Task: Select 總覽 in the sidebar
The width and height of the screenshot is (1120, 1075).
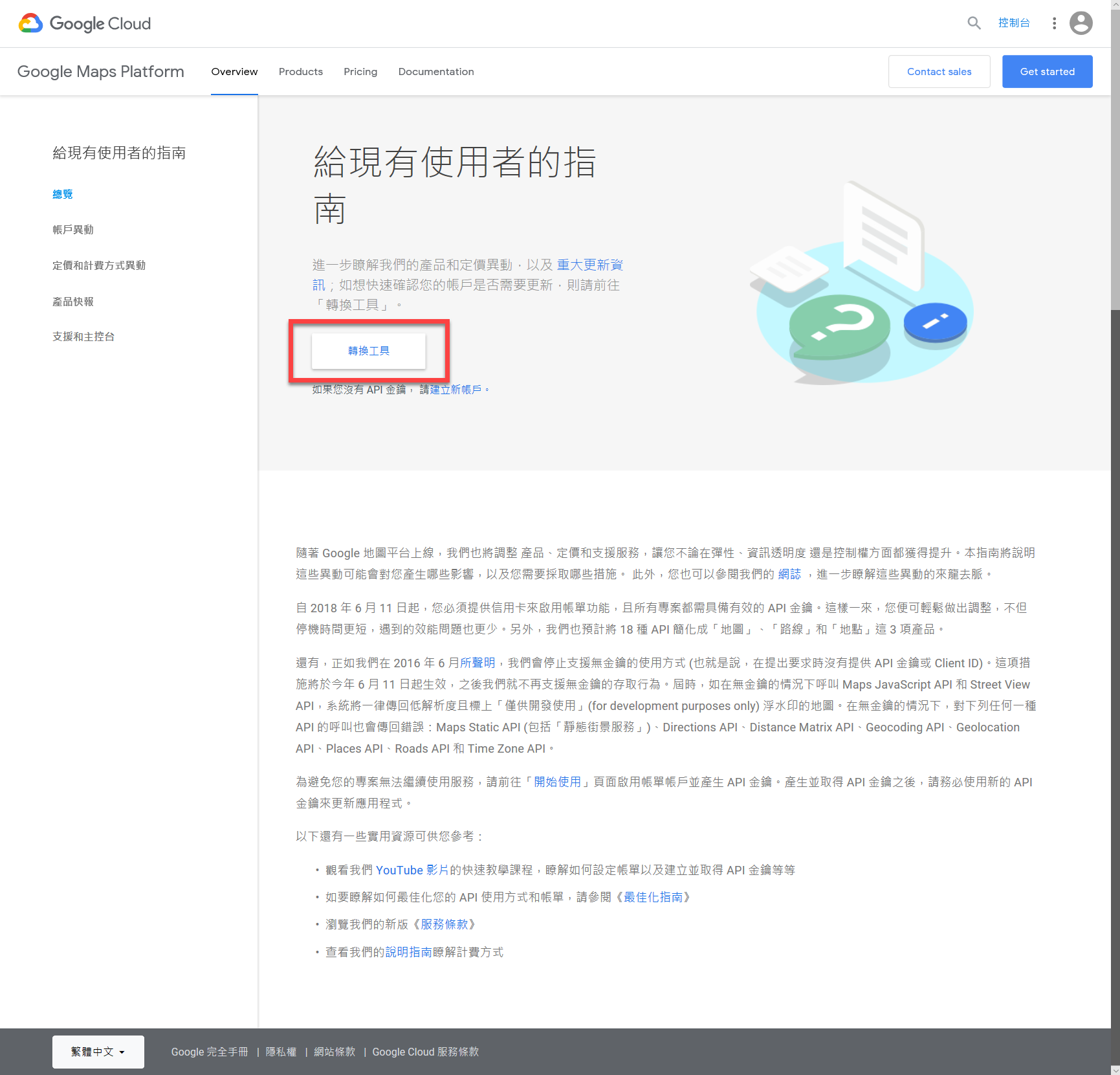Action: 63,194
